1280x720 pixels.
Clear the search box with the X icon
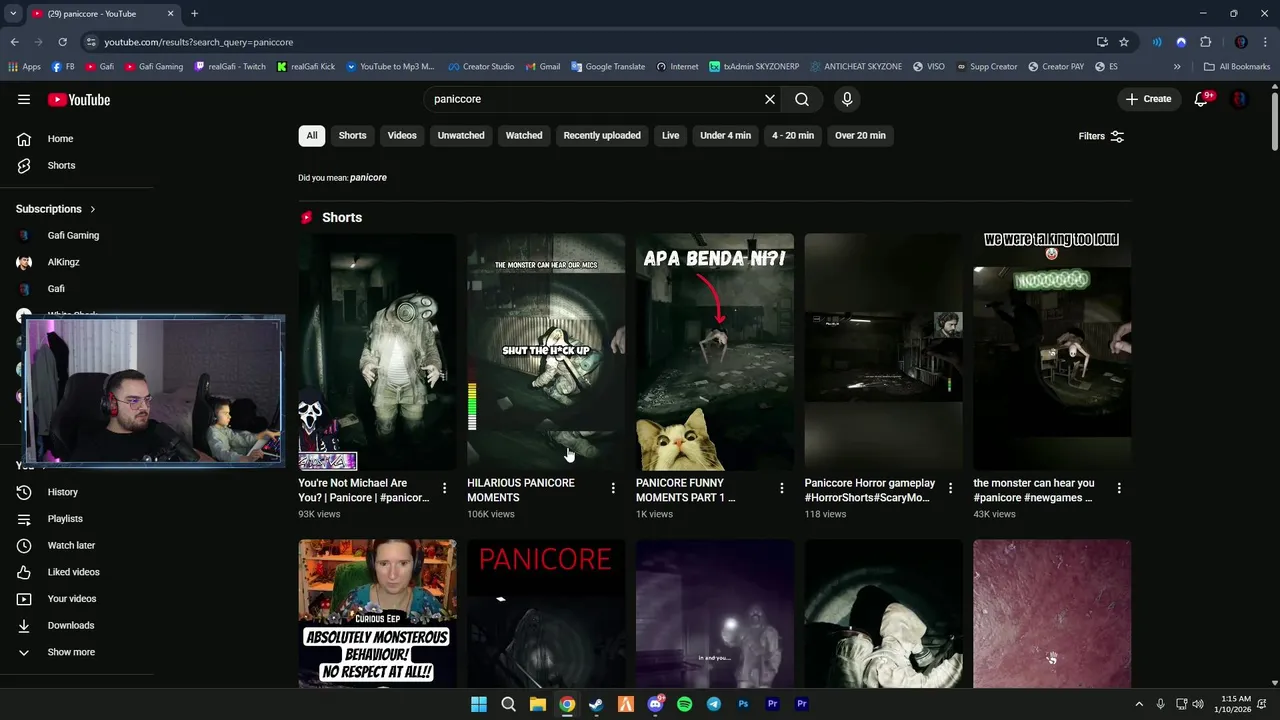point(770,99)
